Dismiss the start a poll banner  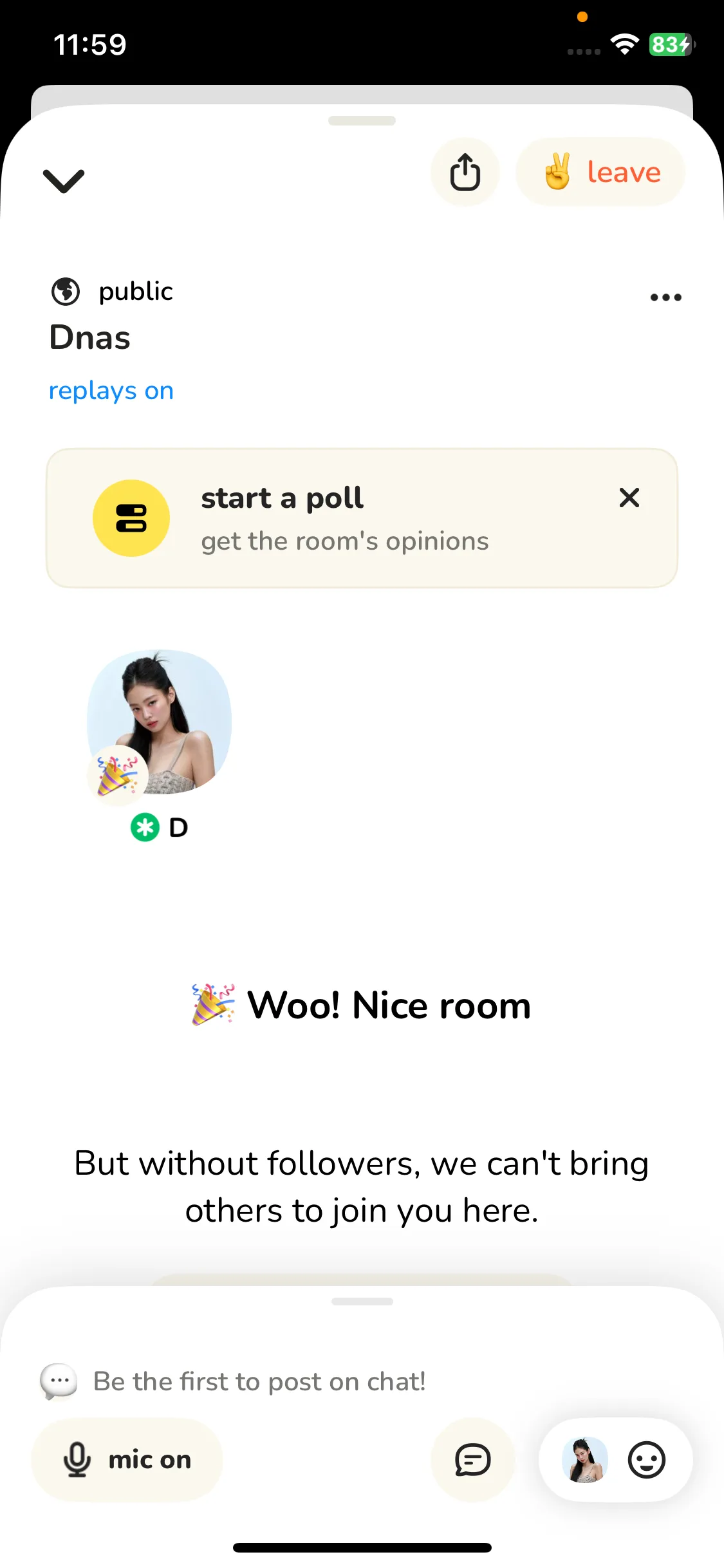click(629, 498)
